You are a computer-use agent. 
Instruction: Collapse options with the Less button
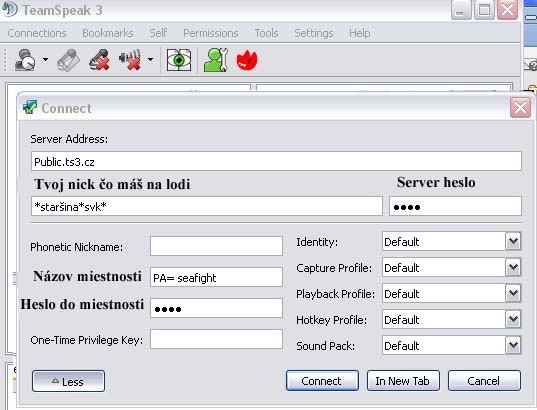pyautogui.click(x=68, y=381)
